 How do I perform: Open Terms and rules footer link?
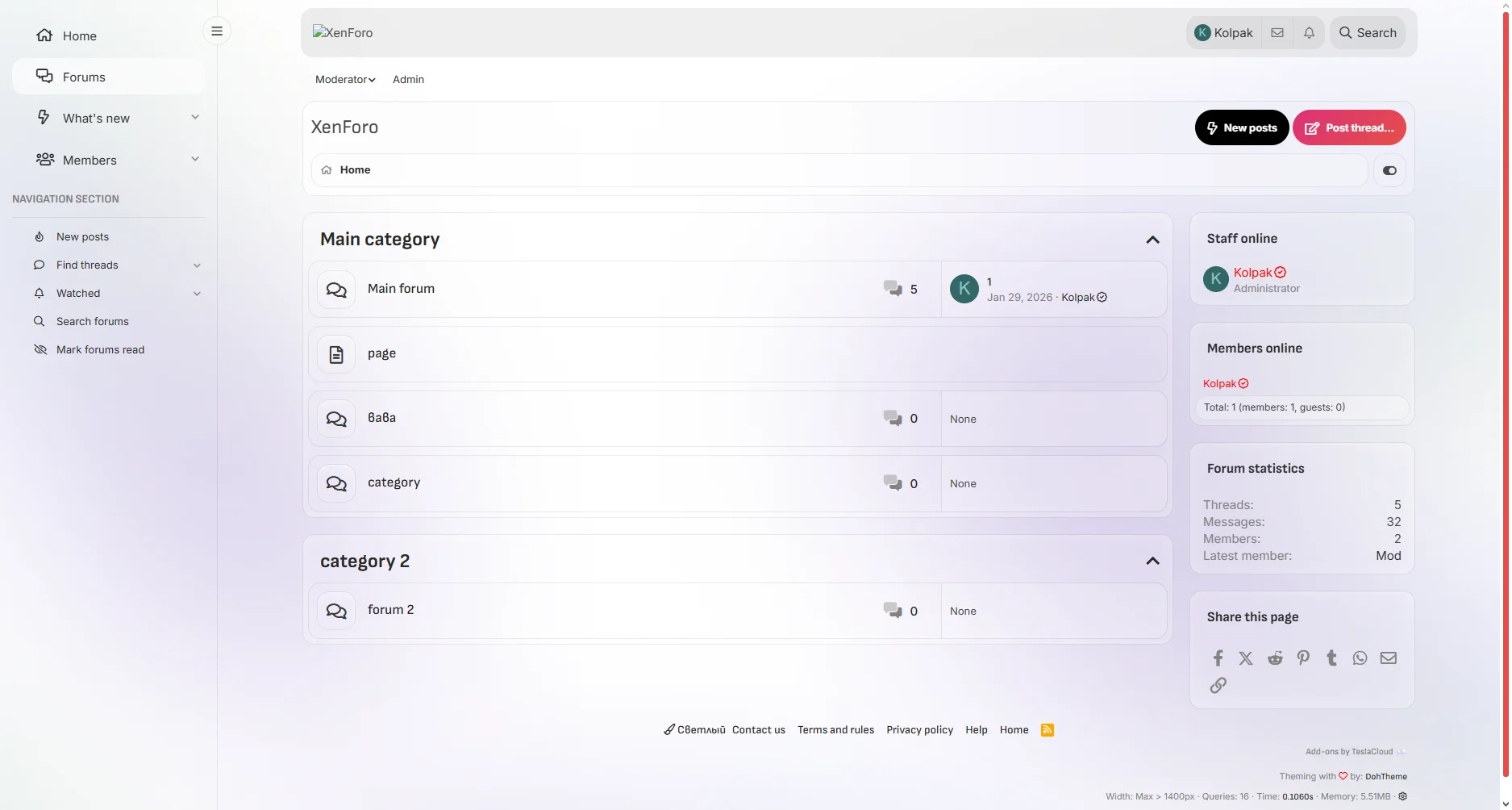point(835,730)
